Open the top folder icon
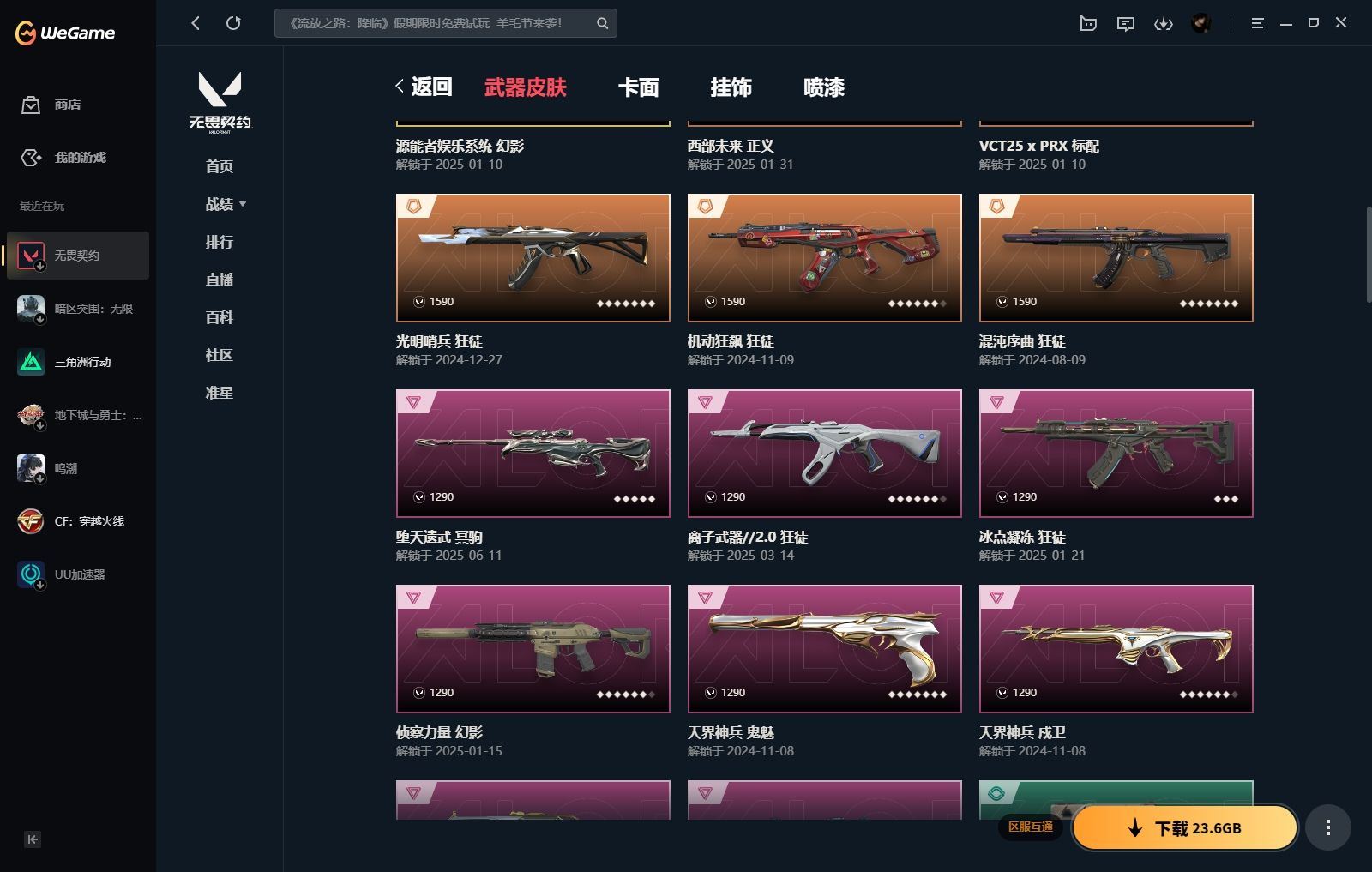Viewport: 1372px width, 872px height. [1088, 23]
